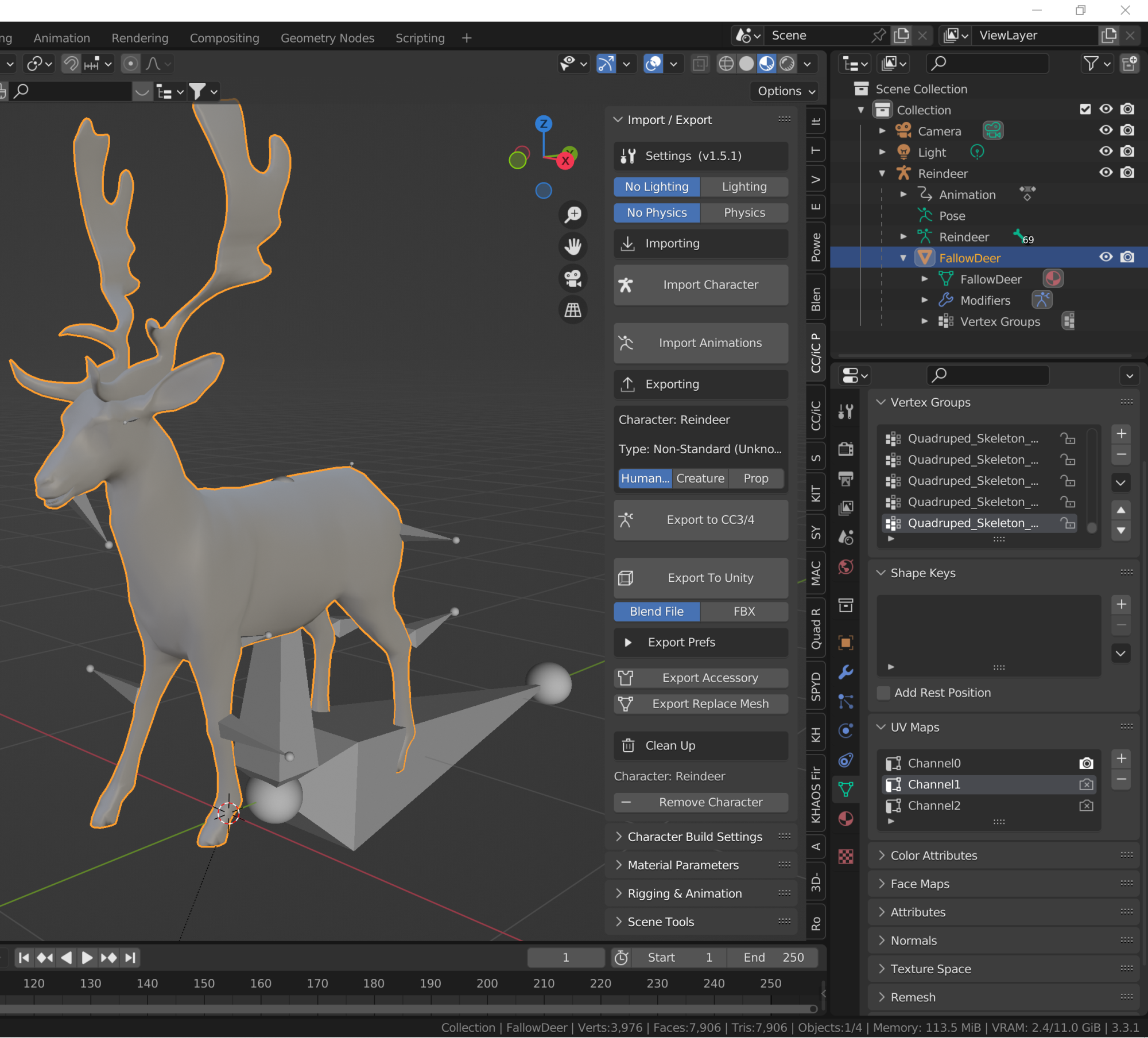1148x1038 pixels.
Task: Click the Export Replace Mesh button
Action: coord(701,703)
